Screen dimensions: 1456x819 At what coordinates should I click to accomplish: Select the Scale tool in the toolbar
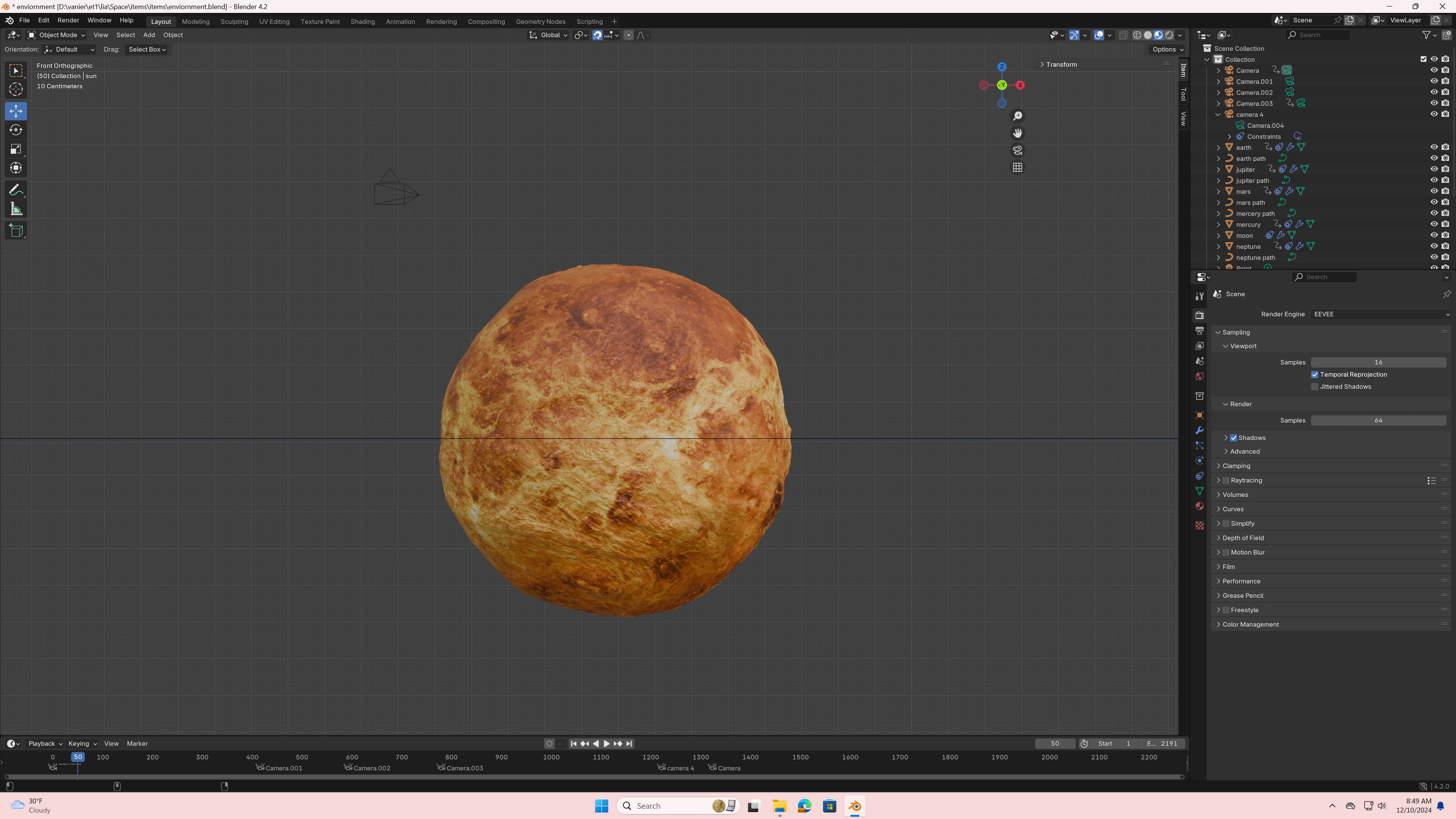pos(16,149)
